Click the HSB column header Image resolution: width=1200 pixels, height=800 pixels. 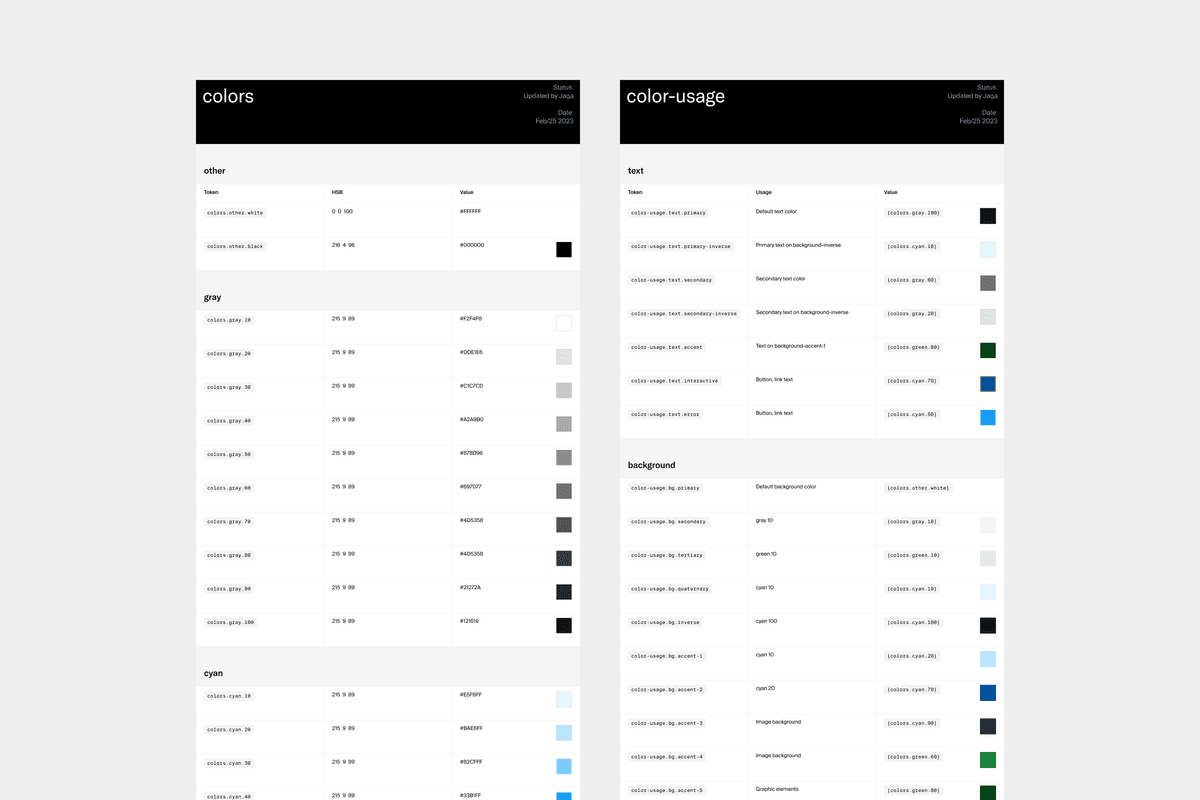click(x=338, y=192)
